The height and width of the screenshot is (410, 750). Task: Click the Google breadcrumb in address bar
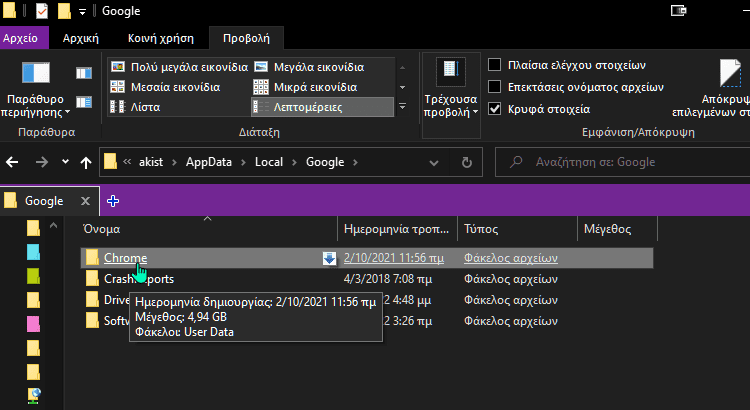point(325,162)
